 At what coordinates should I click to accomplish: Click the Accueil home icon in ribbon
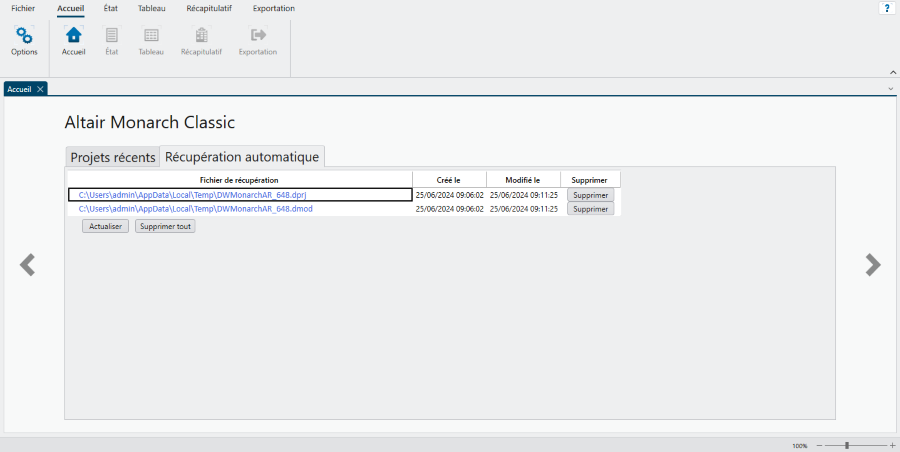[73, 36]
